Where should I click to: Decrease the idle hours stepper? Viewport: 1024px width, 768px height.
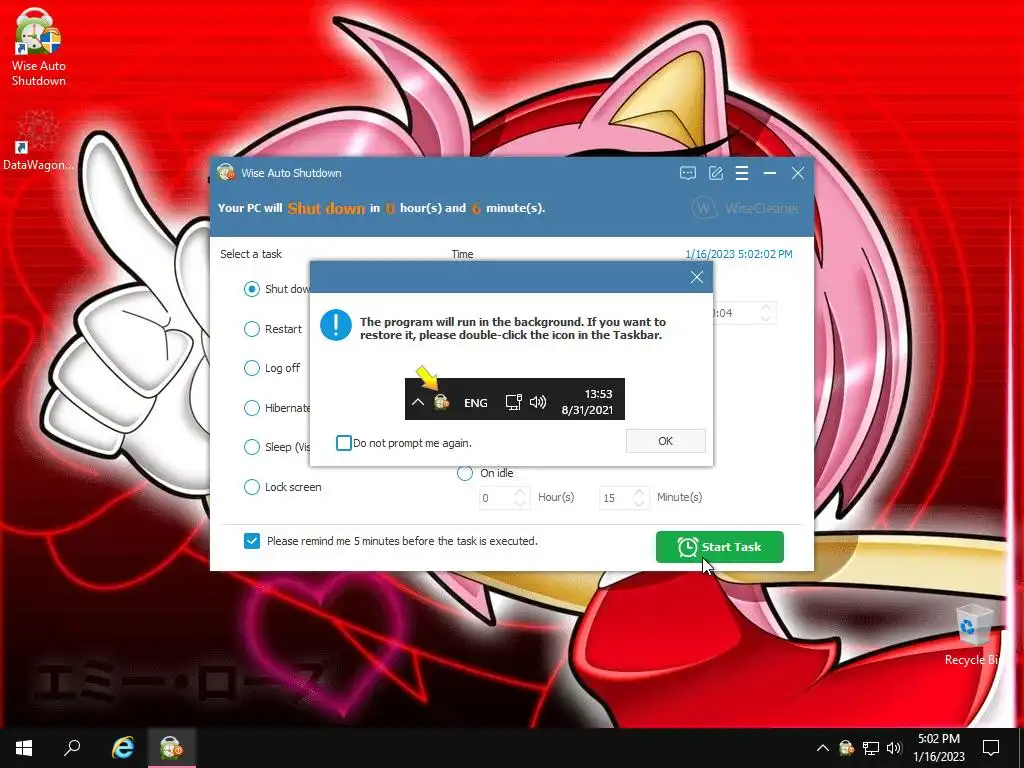[x=520, y=503]
